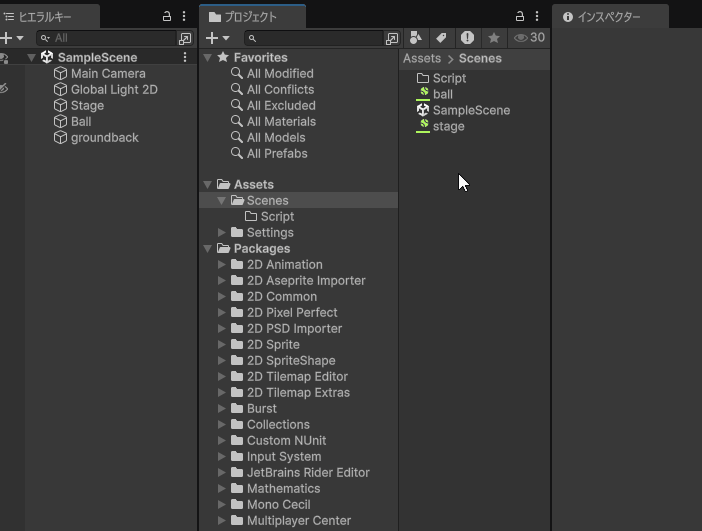Collapse the Packages section
Screen dimensions: 702x531
point(207,248)
